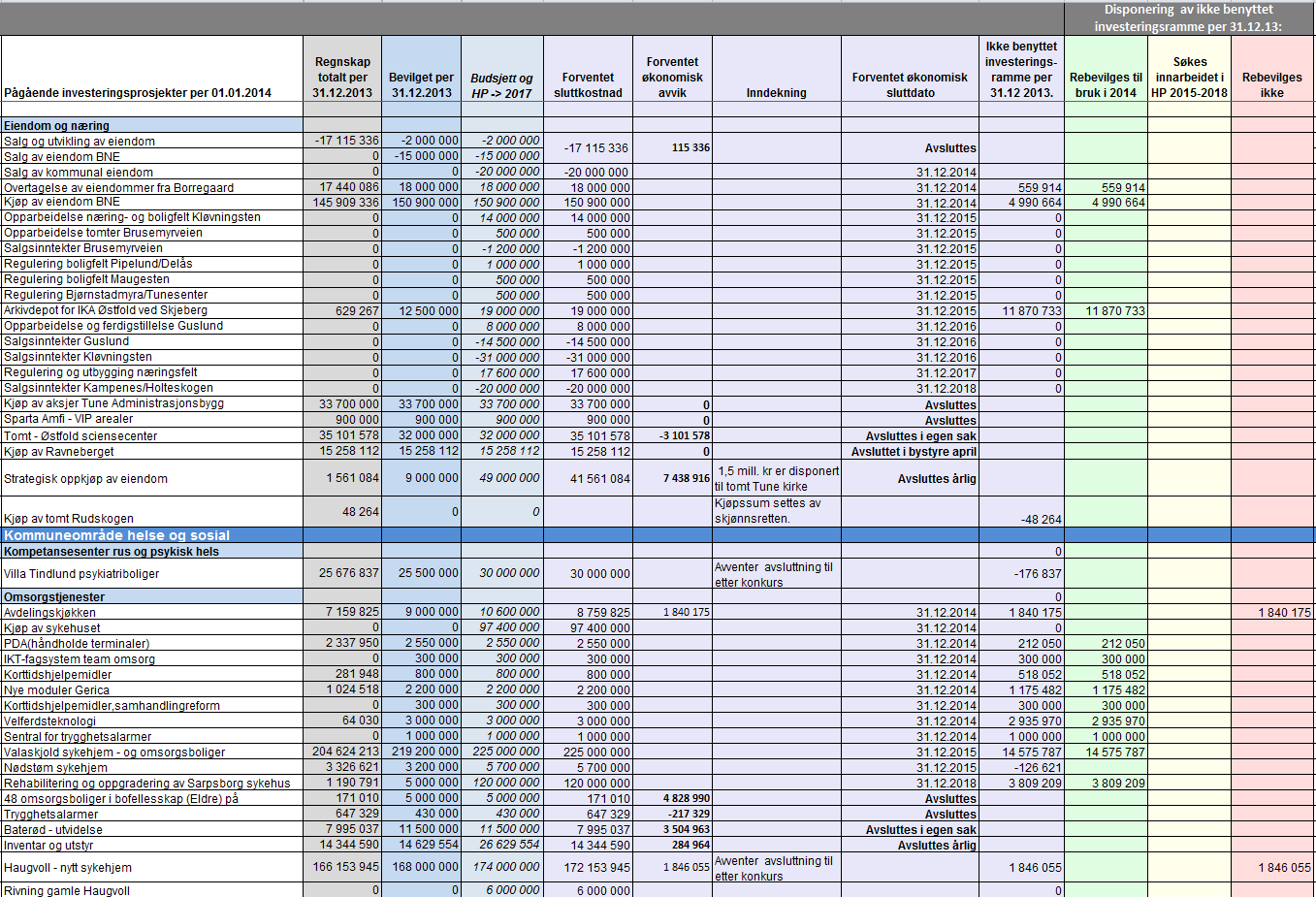Viewport: 1316px width, 897px height.
Task: Select 'Kjøp av sykehuset' row label
Action: pyautogui.click(x=52, y=628)
